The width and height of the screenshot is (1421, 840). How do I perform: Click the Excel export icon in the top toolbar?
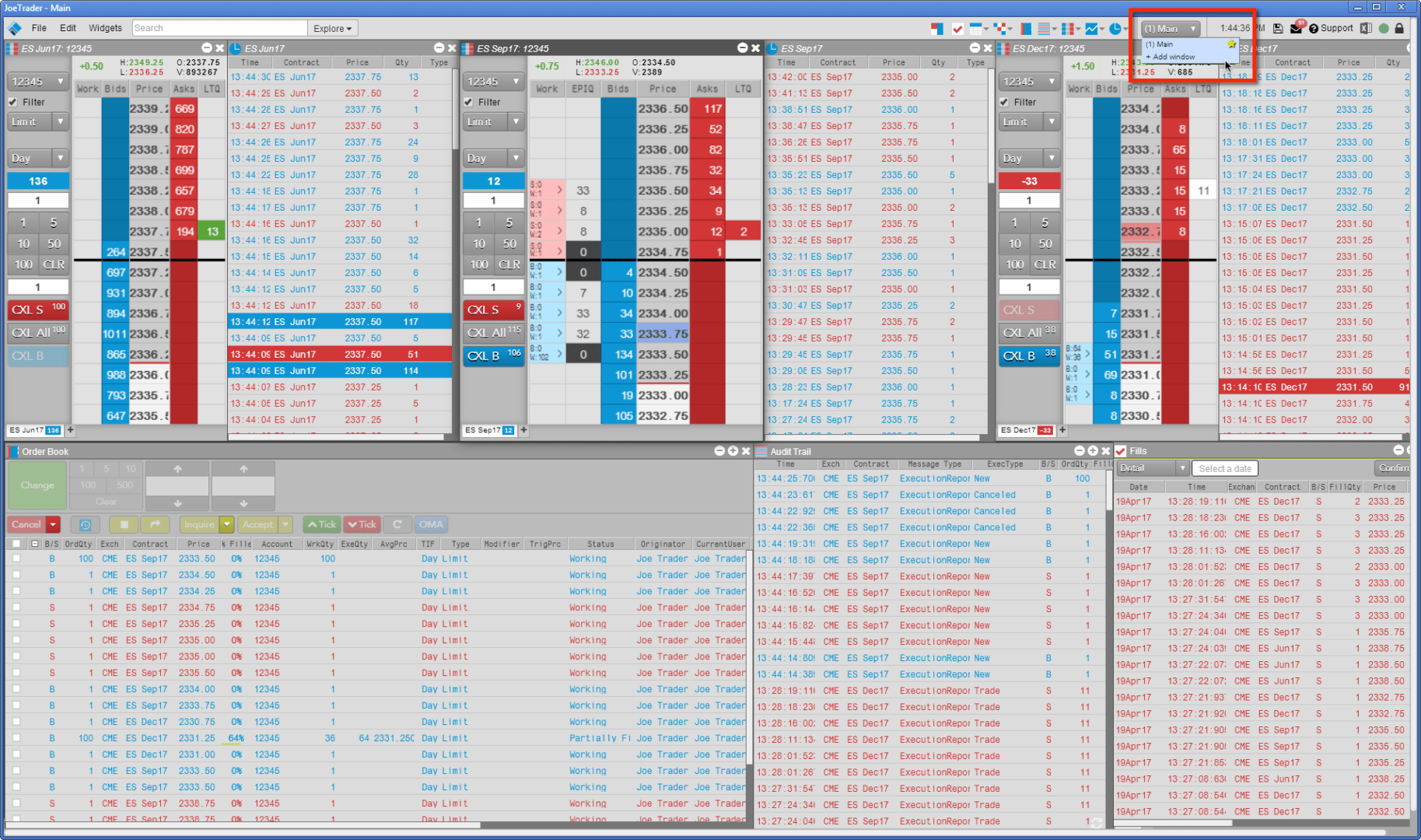tap(1366, 29)
